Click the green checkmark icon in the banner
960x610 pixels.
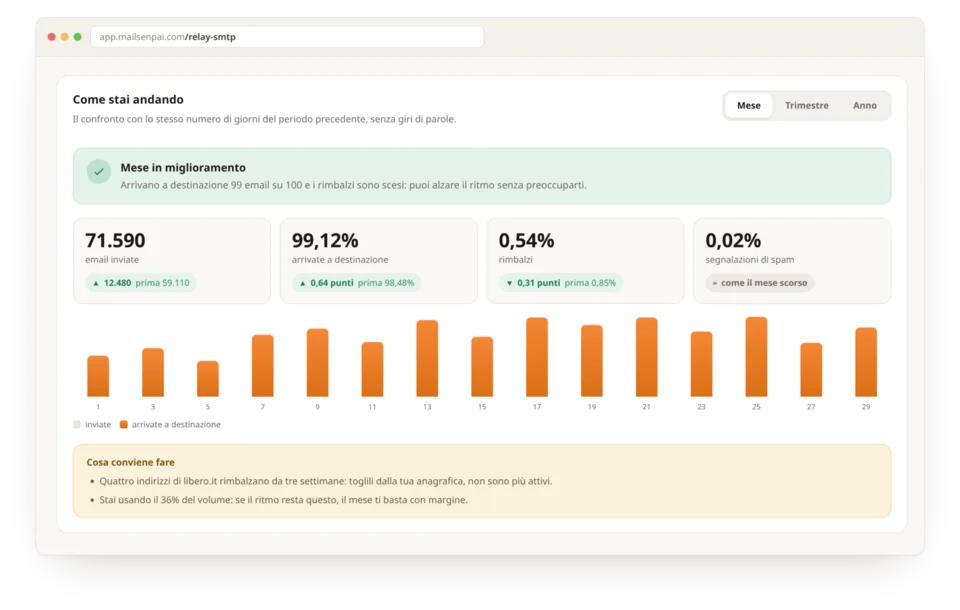99,171
